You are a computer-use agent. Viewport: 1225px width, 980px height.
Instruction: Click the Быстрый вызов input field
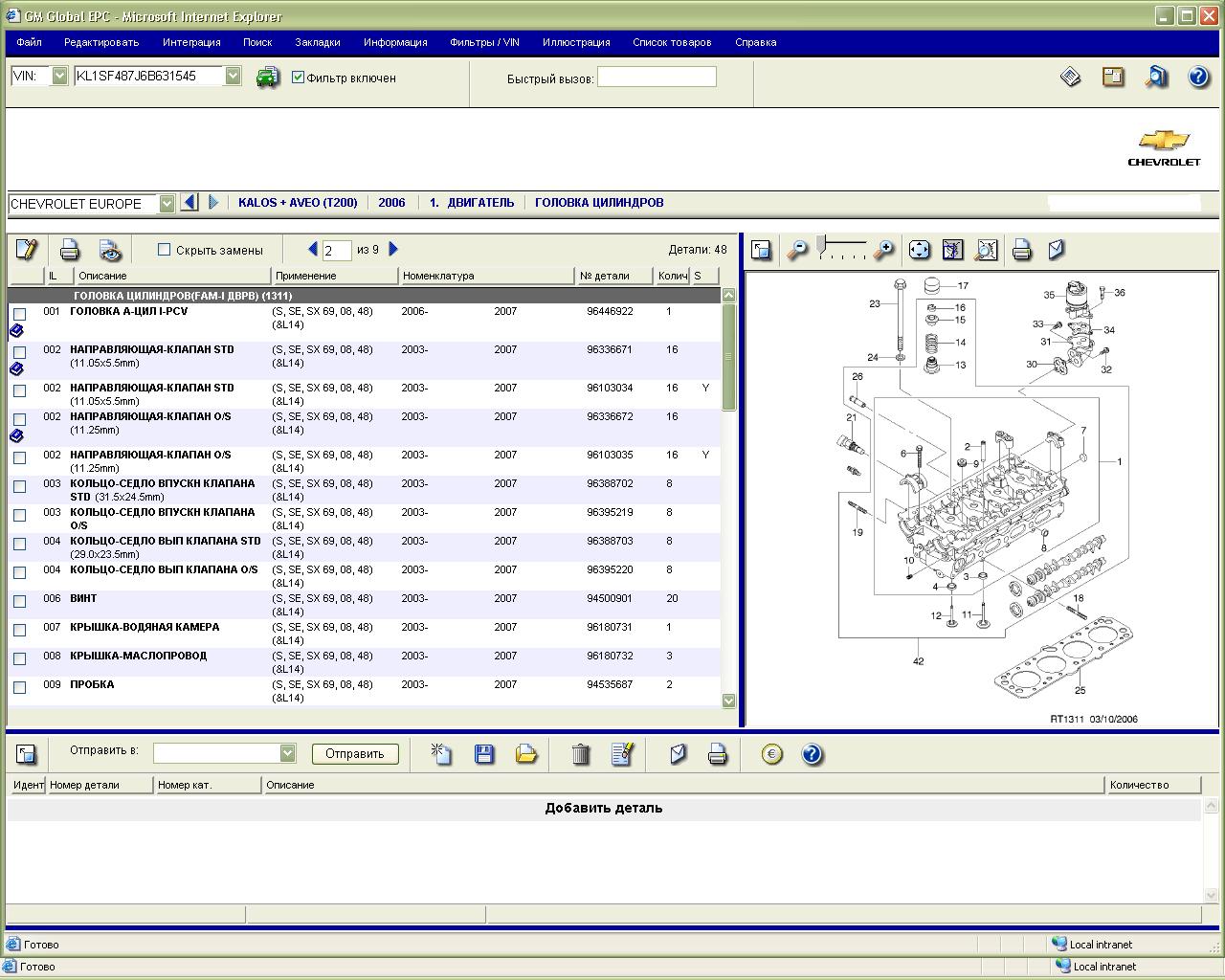coord(657,78)
